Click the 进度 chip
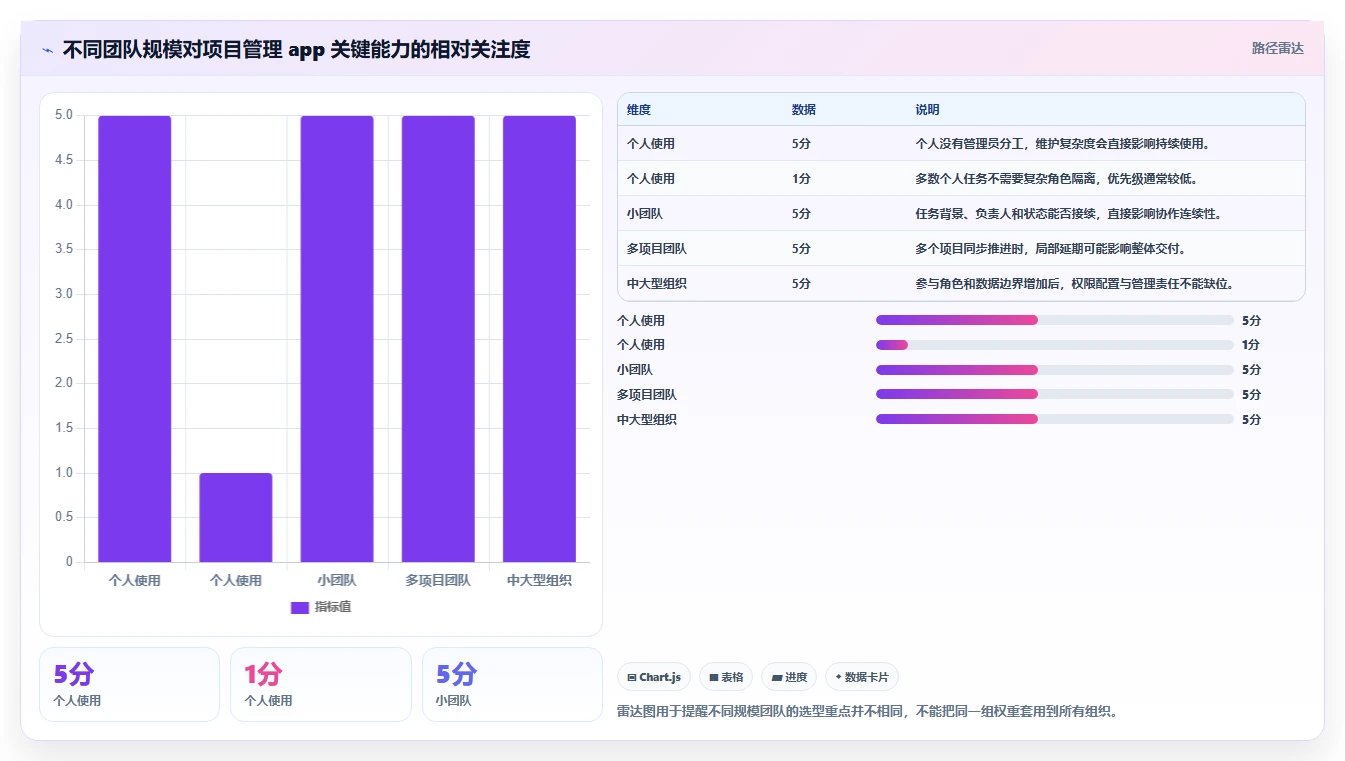The height and width of the screenshot is (761, 1345). [789, 677]
